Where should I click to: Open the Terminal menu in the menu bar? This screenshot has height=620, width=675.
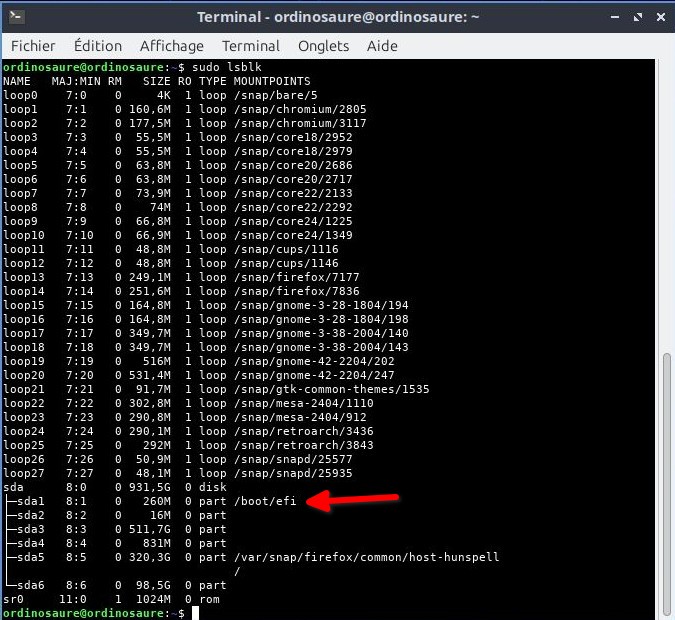pyautogui.click(x=251, y=46)
